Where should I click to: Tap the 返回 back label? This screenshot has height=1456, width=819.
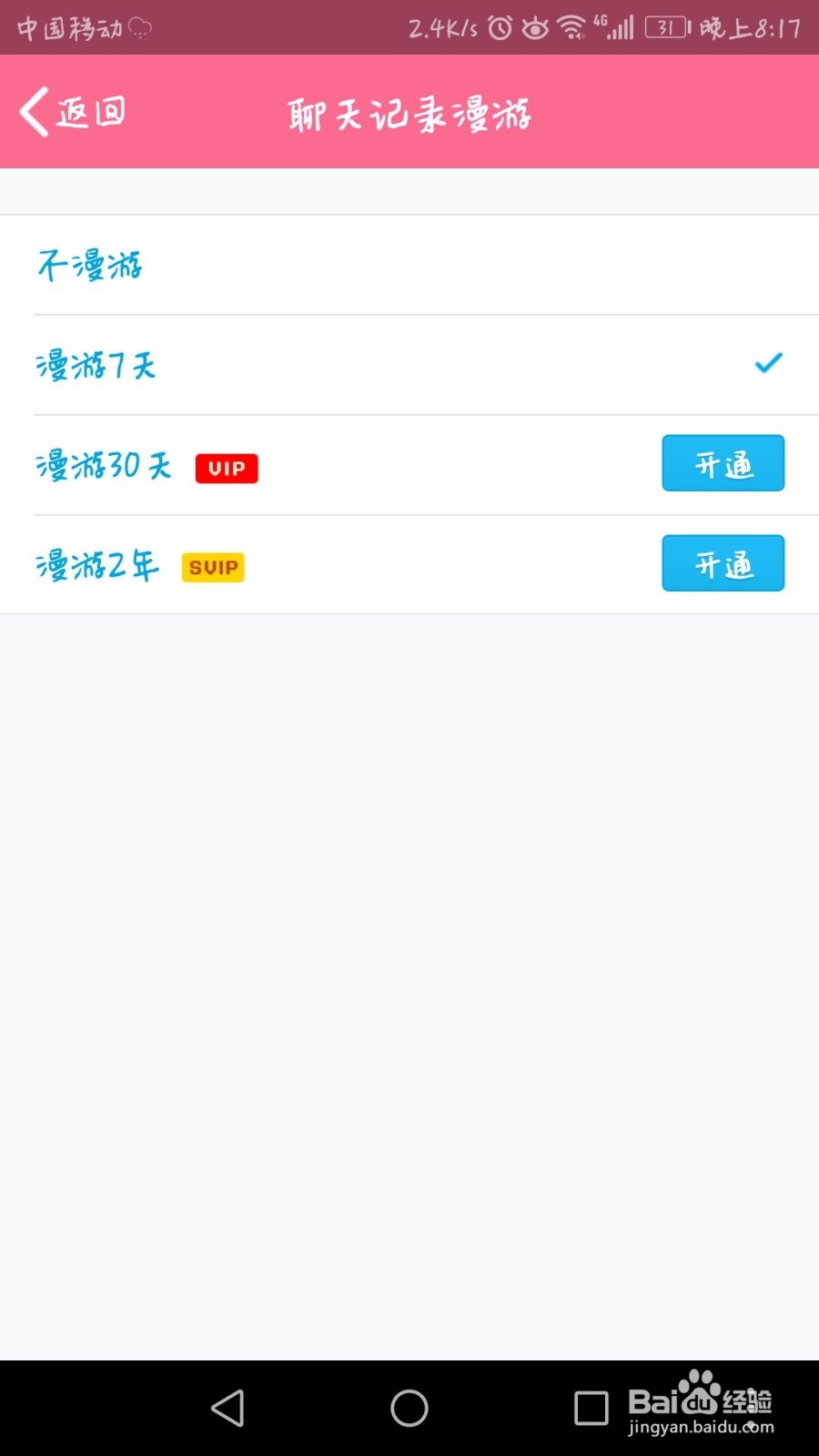[91, 112]
